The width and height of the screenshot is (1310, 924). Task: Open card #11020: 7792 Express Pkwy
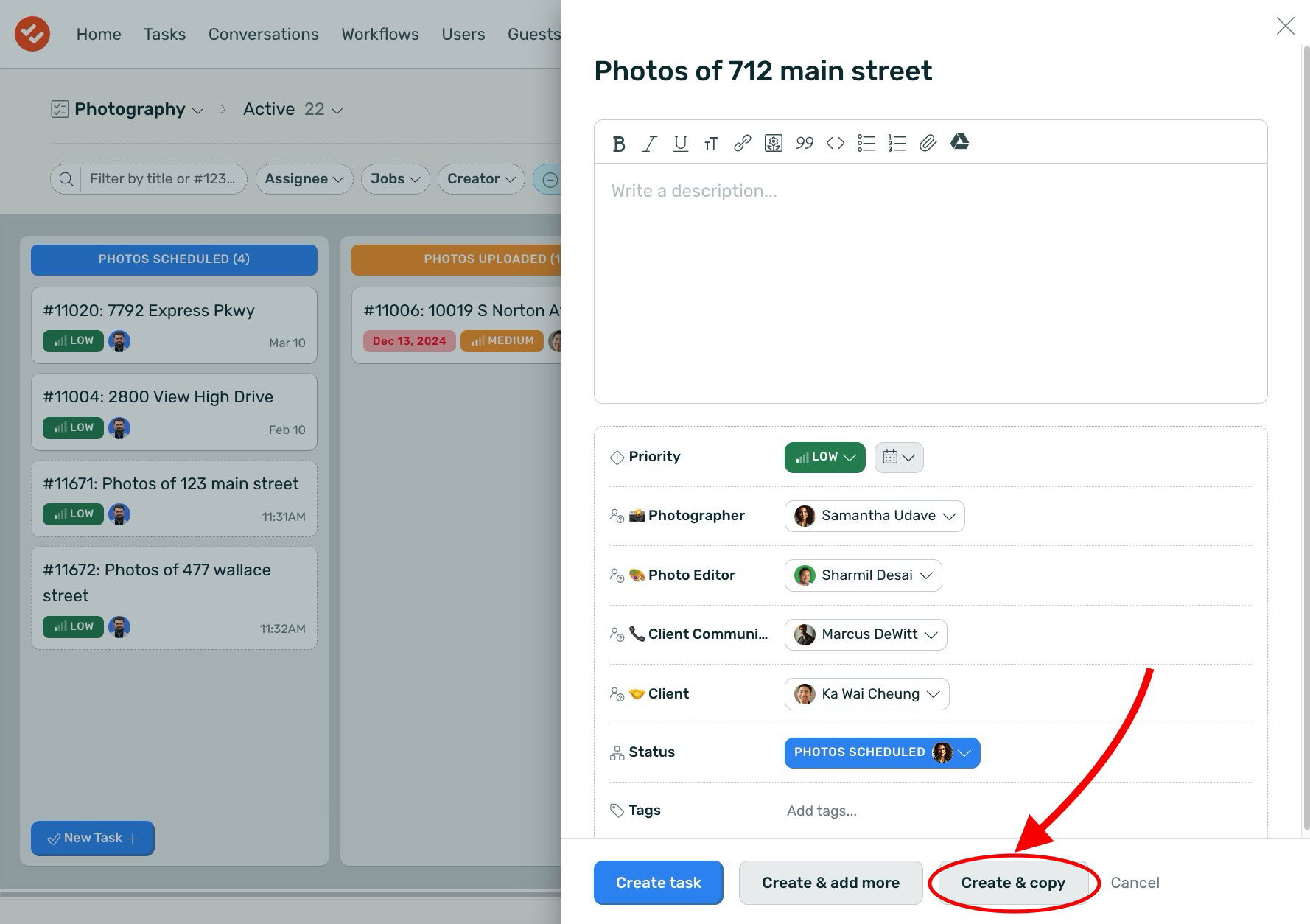(x=174, y=325)
